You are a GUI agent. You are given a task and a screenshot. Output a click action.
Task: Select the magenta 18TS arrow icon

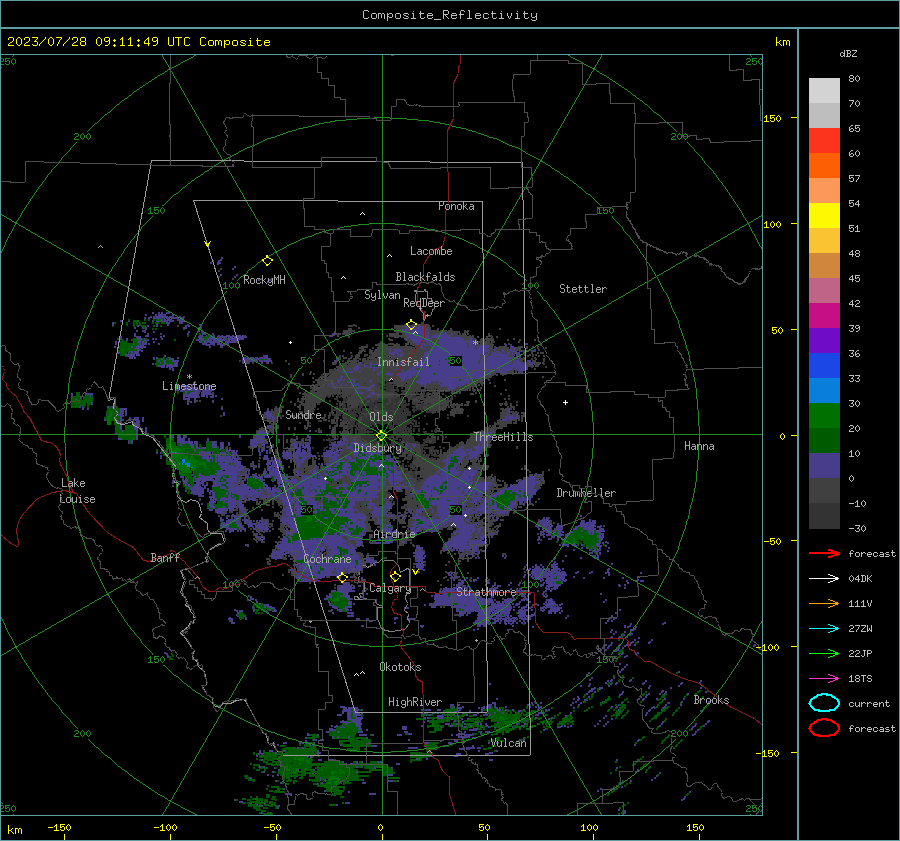[824, 679]
